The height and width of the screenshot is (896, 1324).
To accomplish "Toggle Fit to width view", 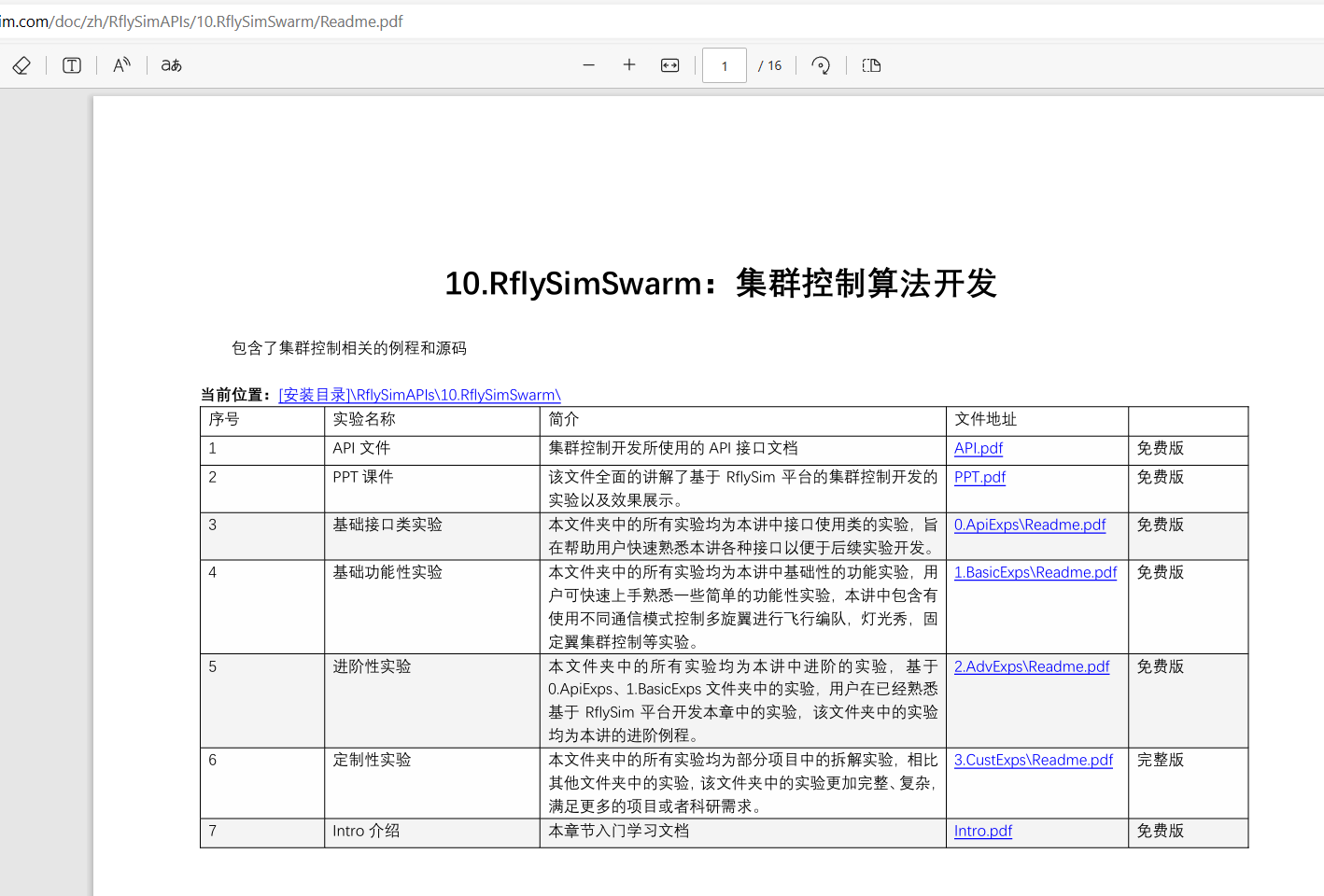I will (x=670, y=65).
